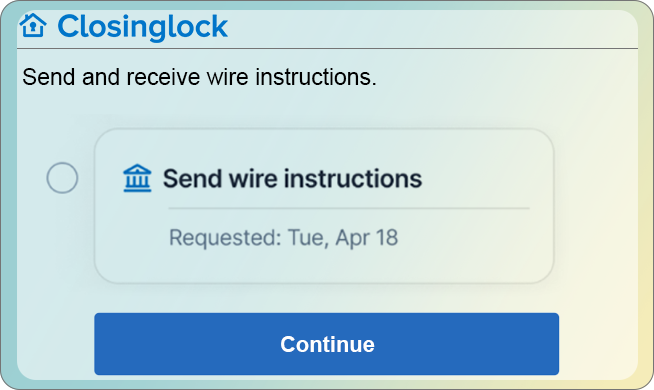The height and width of the screenshot is (390, 654).
Task: Click the word instructions in the card title
Action: click(353, 179)
